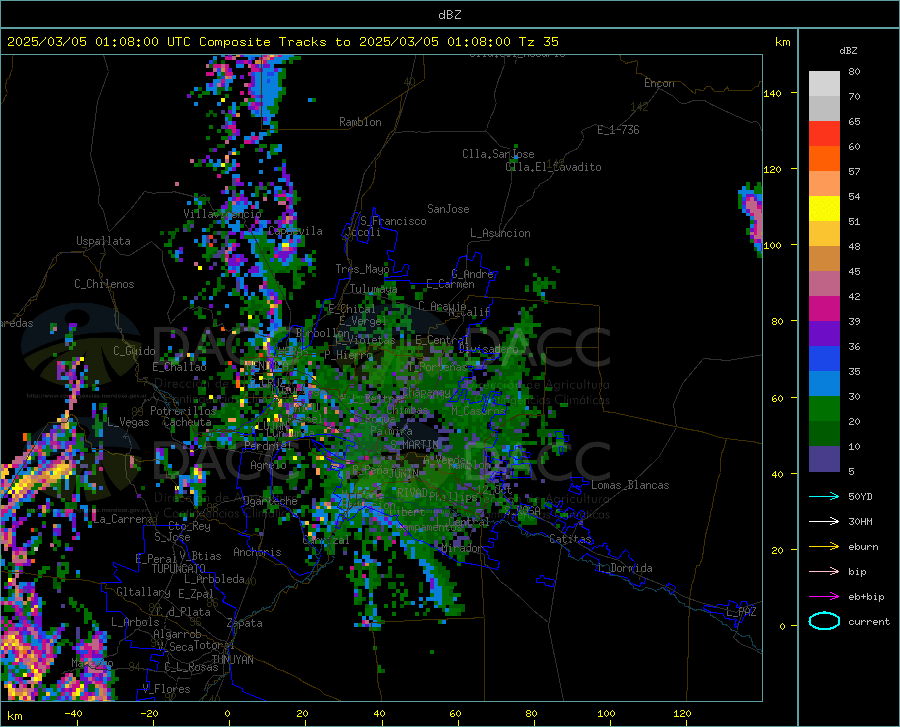Click the SanJose map label
The width and height of the screenshot is (900, 727).
point(448,209)
